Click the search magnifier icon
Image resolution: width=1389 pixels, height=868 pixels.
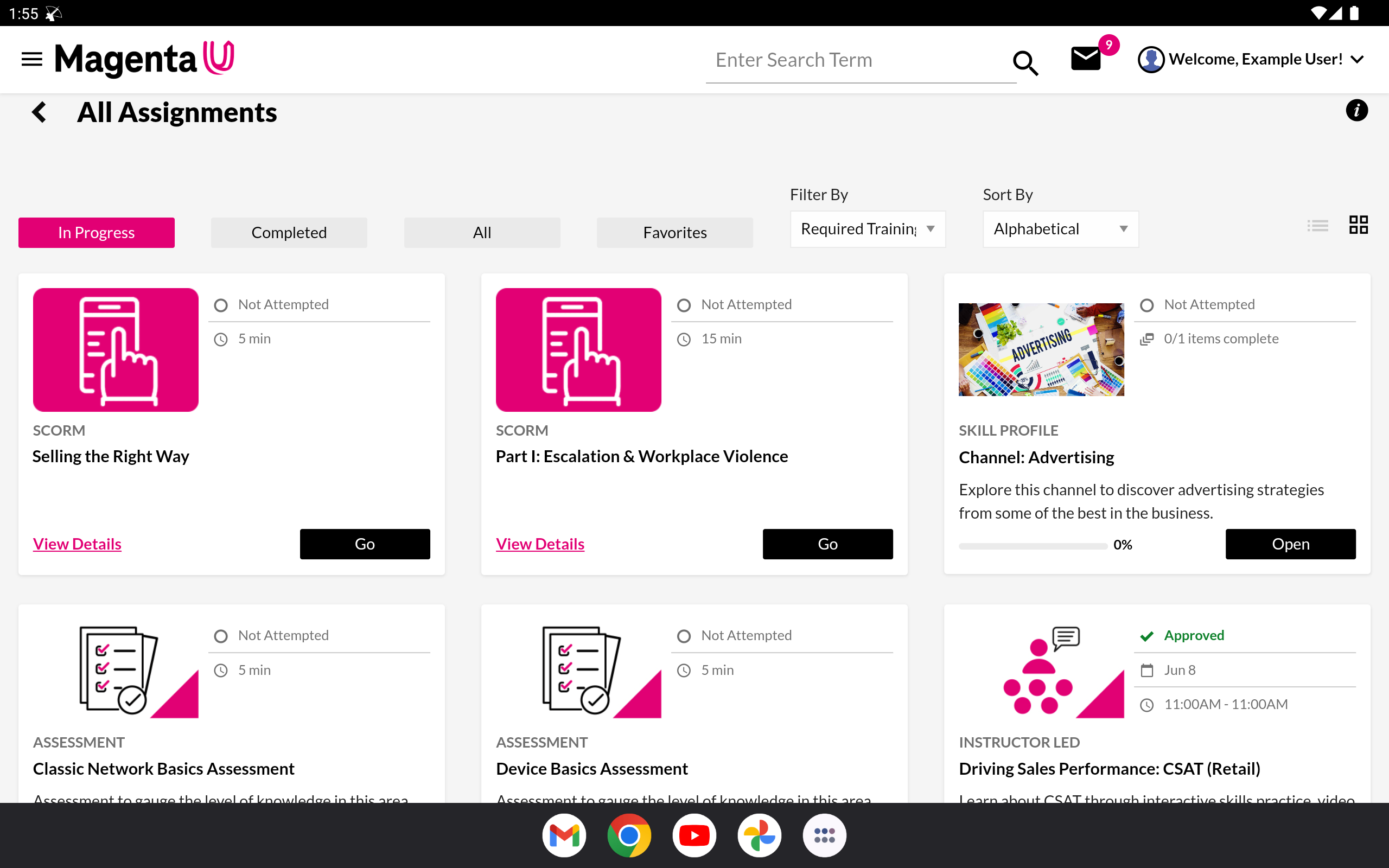point(1025,62)
